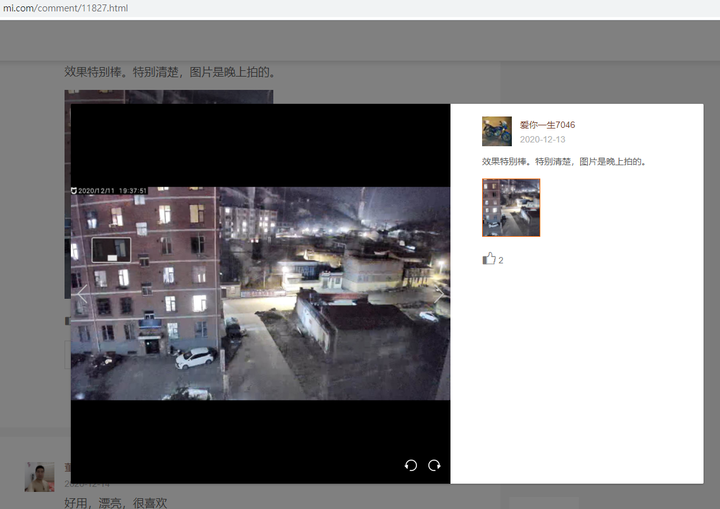Show the previous image with left arrow

82,294
